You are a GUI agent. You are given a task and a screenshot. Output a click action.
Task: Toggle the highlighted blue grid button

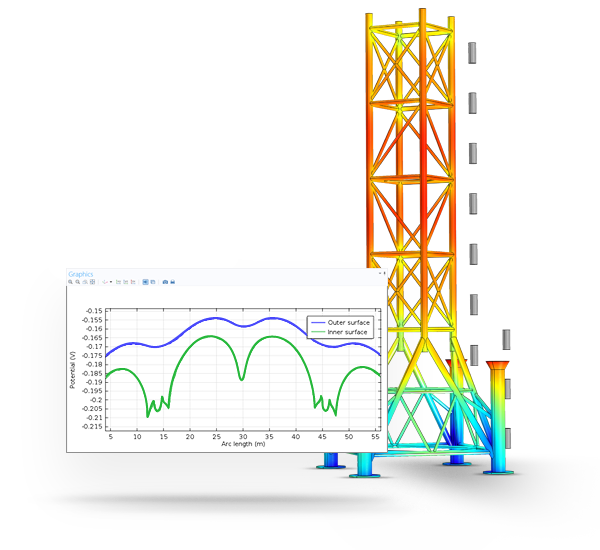(145, 282)
